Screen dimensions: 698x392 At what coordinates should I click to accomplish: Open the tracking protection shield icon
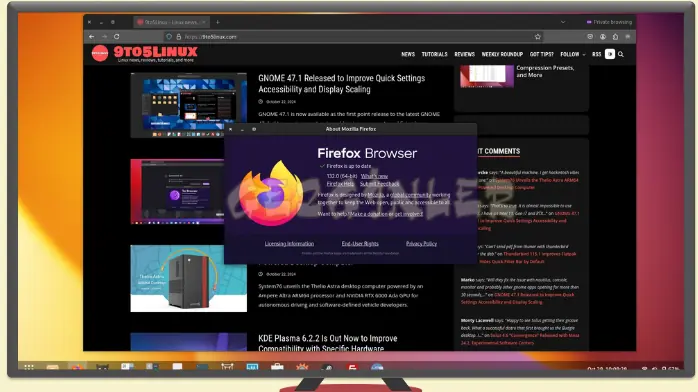(x=169, y=36)
